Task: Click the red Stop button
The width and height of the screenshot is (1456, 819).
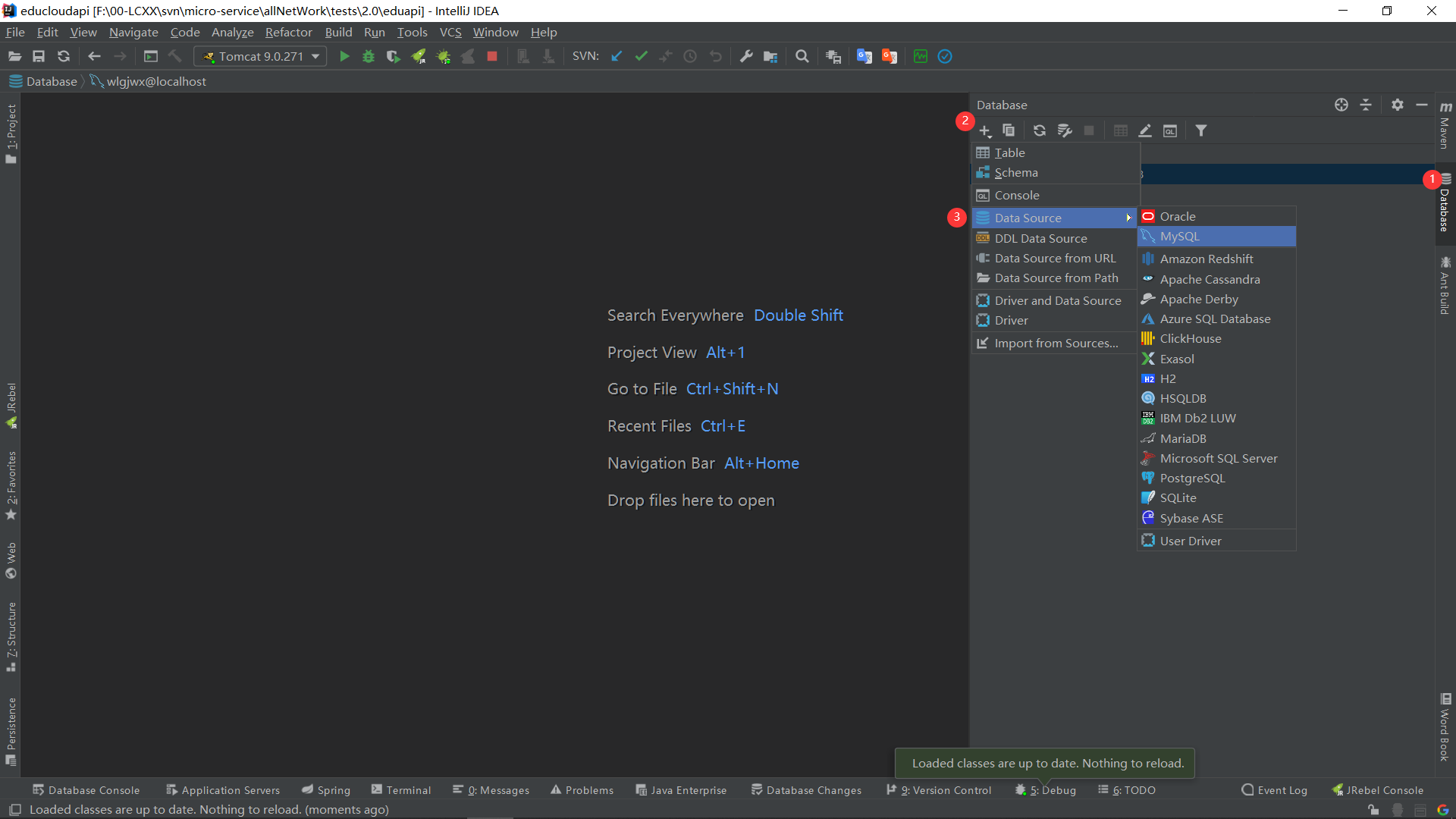Action: pyautogui.click(x=492, y=56)
